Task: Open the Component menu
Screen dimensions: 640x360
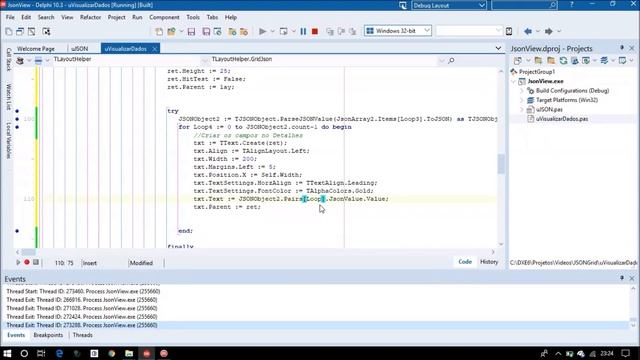Action: pos(164,17)
